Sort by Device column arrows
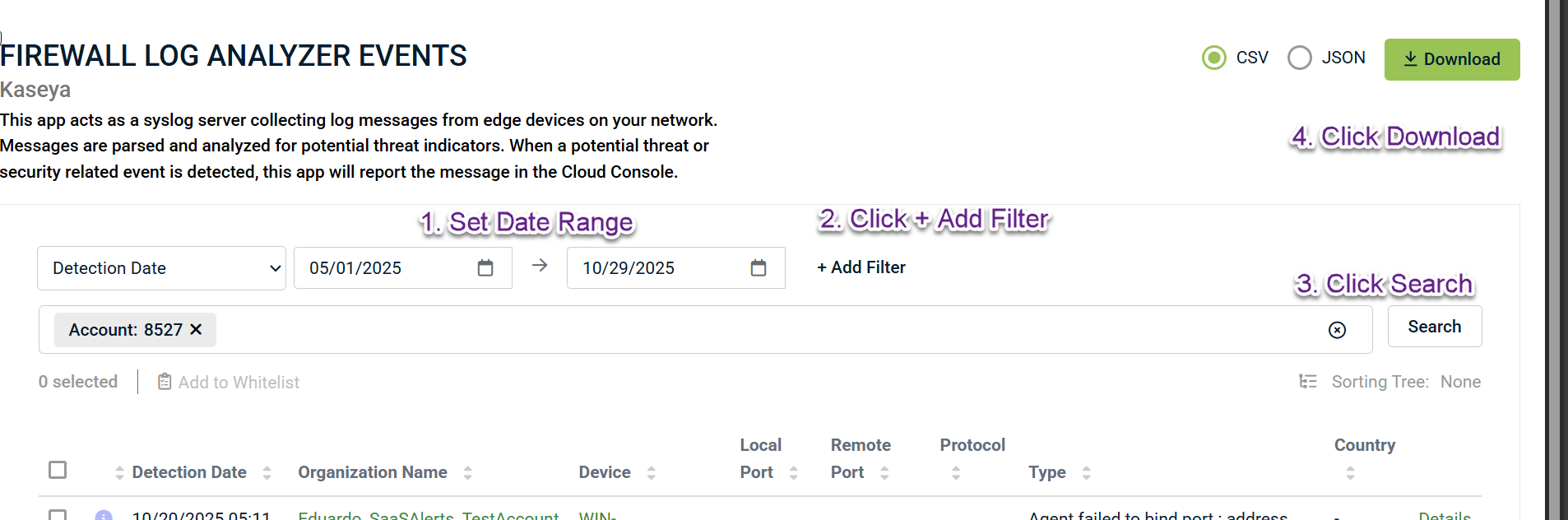This screenshot has width=1568, height=520. click(x=651, y=472)
